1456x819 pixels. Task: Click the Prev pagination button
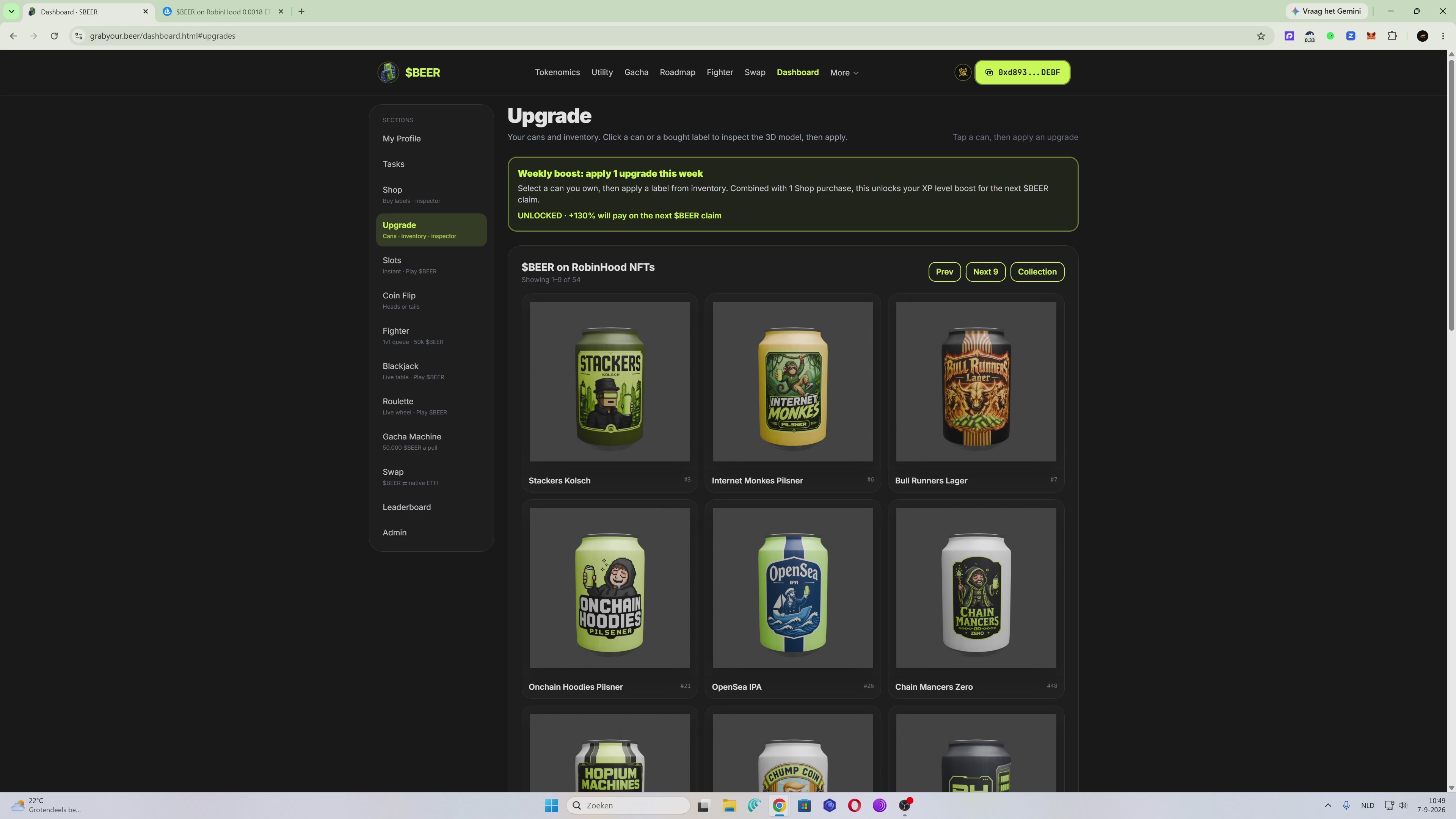coord(945,272)
